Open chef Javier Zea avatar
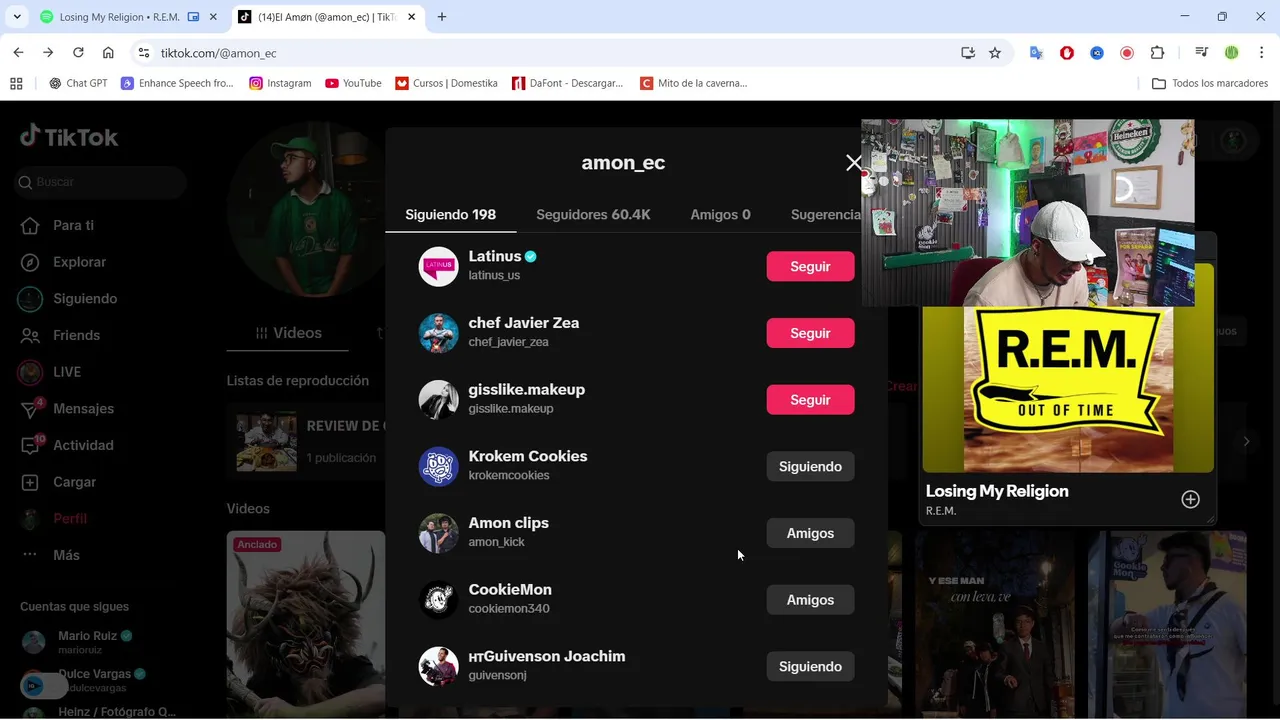 438,333
